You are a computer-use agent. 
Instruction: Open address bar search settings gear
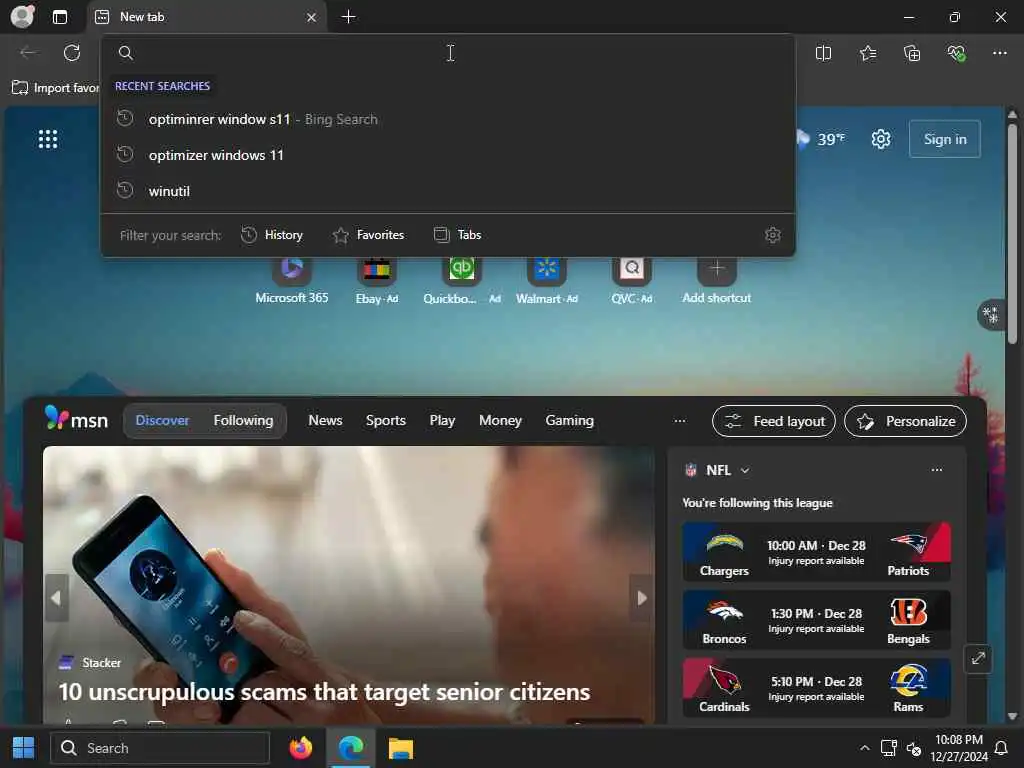pos(773,235)
